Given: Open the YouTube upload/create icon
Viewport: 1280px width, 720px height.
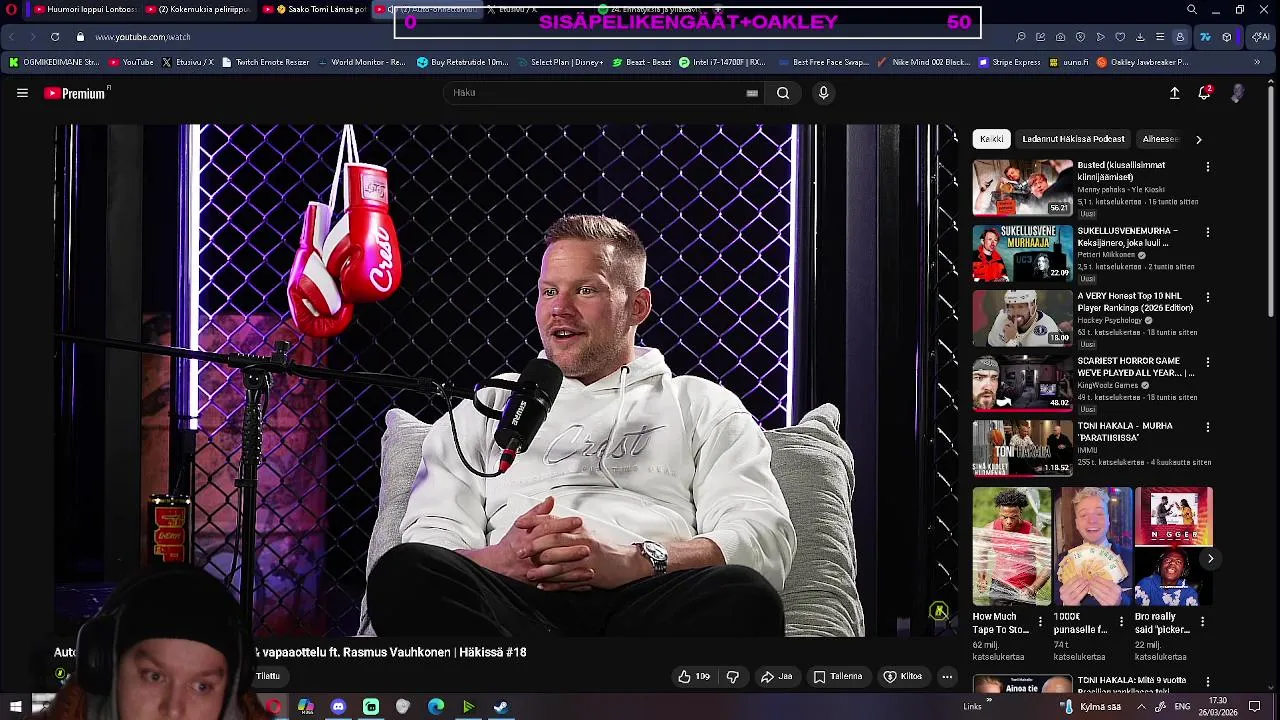Looking at the screenshot, I should (x=1175, y=93).
